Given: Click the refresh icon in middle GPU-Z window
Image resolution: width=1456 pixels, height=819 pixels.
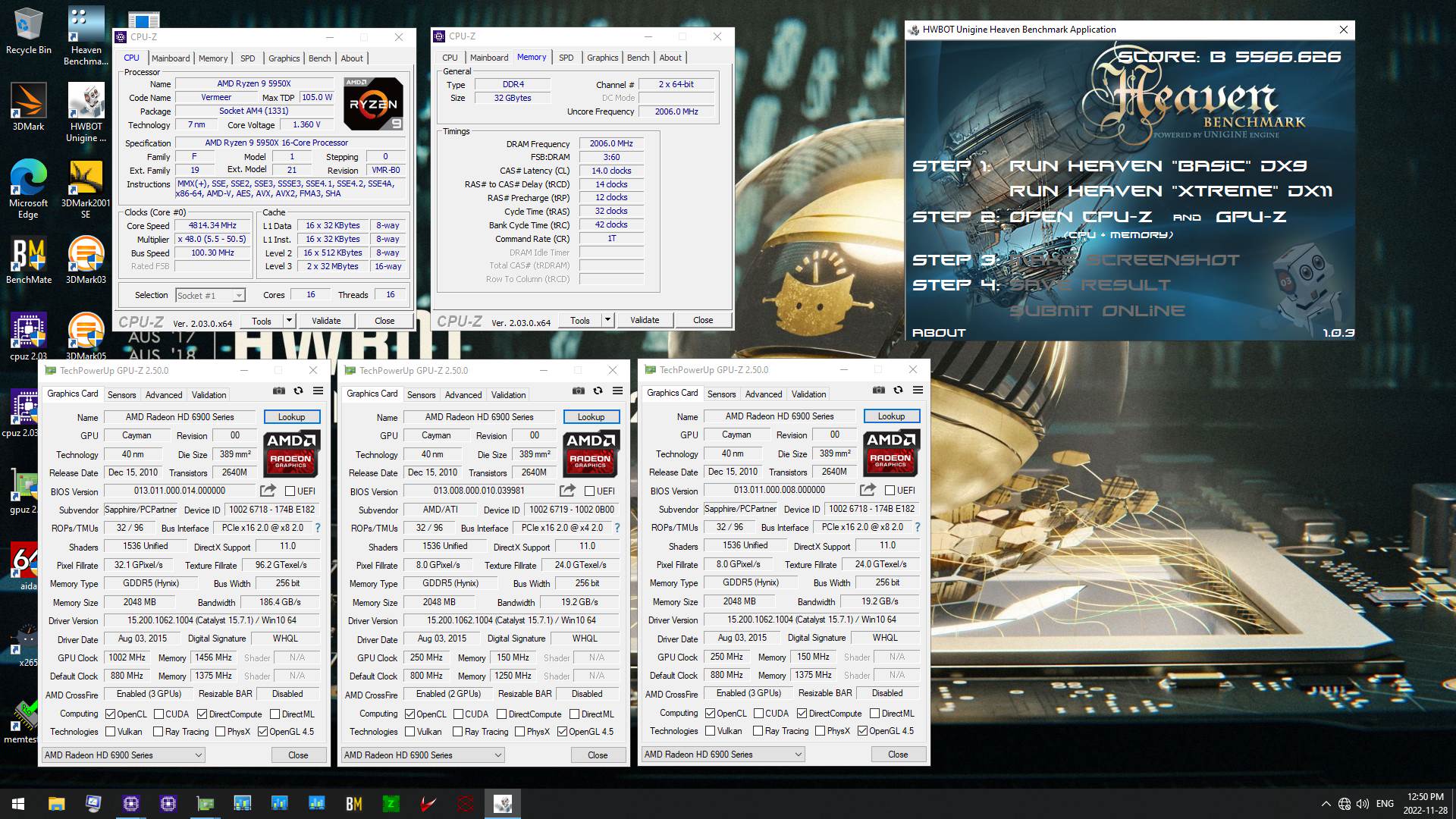Looking at the screenshot, I should point(598,391).
